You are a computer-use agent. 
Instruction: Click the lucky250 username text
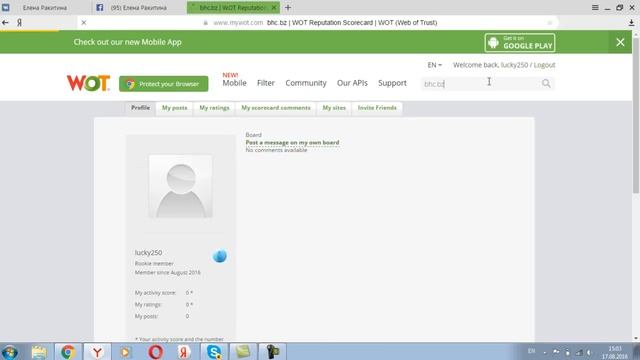(x=149, y=253)
